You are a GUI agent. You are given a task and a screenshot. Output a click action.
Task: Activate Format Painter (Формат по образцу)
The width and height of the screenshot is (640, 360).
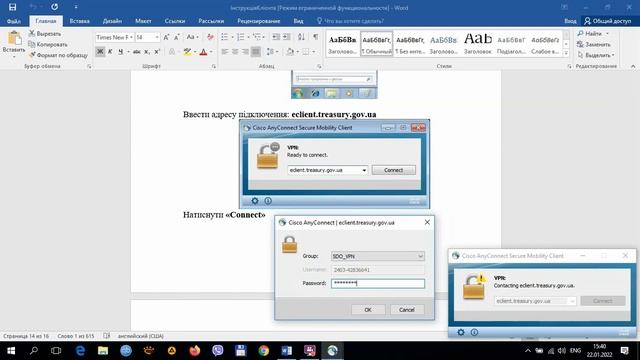(x=32, y=55)
